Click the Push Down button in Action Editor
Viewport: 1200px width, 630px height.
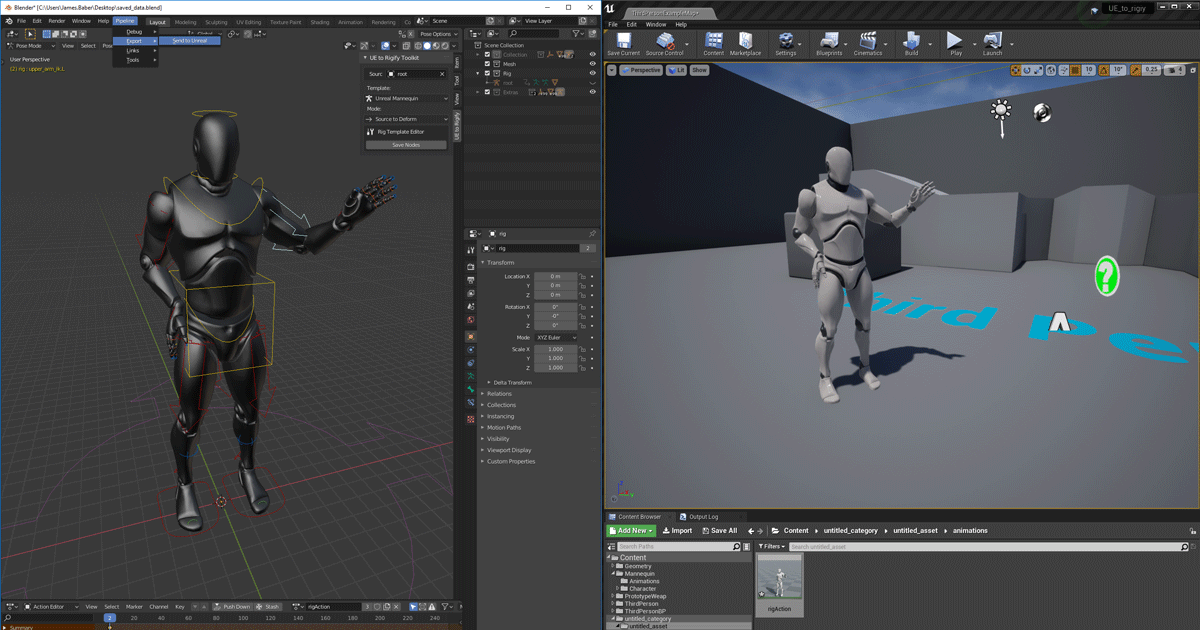pyautogui.click(x=233, y=606)
